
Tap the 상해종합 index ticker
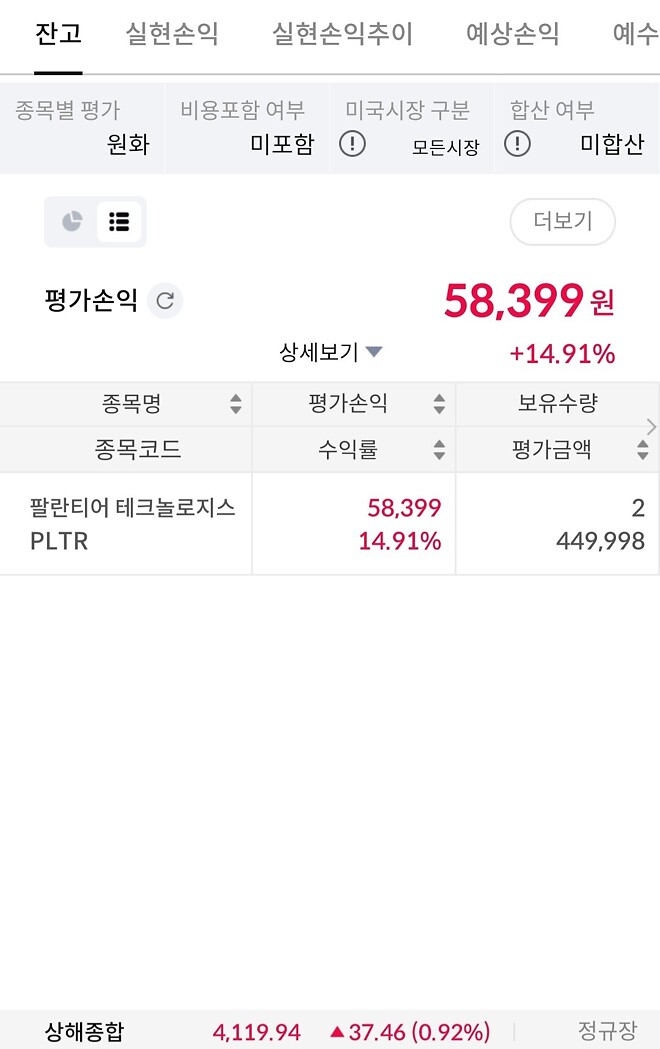coord(85,1030)
